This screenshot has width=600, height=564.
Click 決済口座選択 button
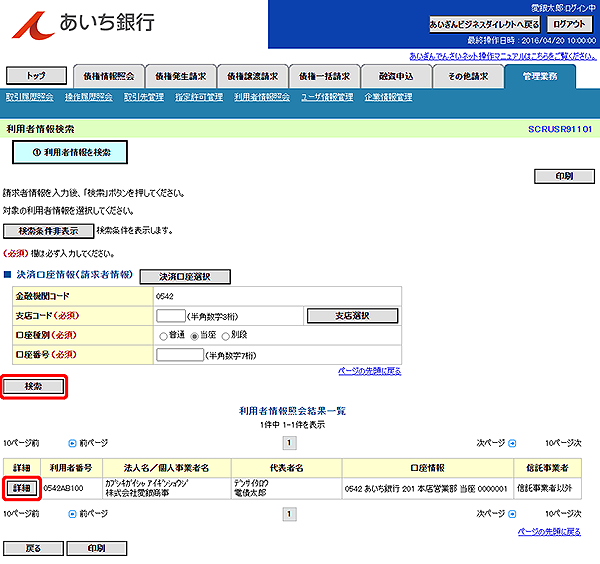(x=185, y=277)
